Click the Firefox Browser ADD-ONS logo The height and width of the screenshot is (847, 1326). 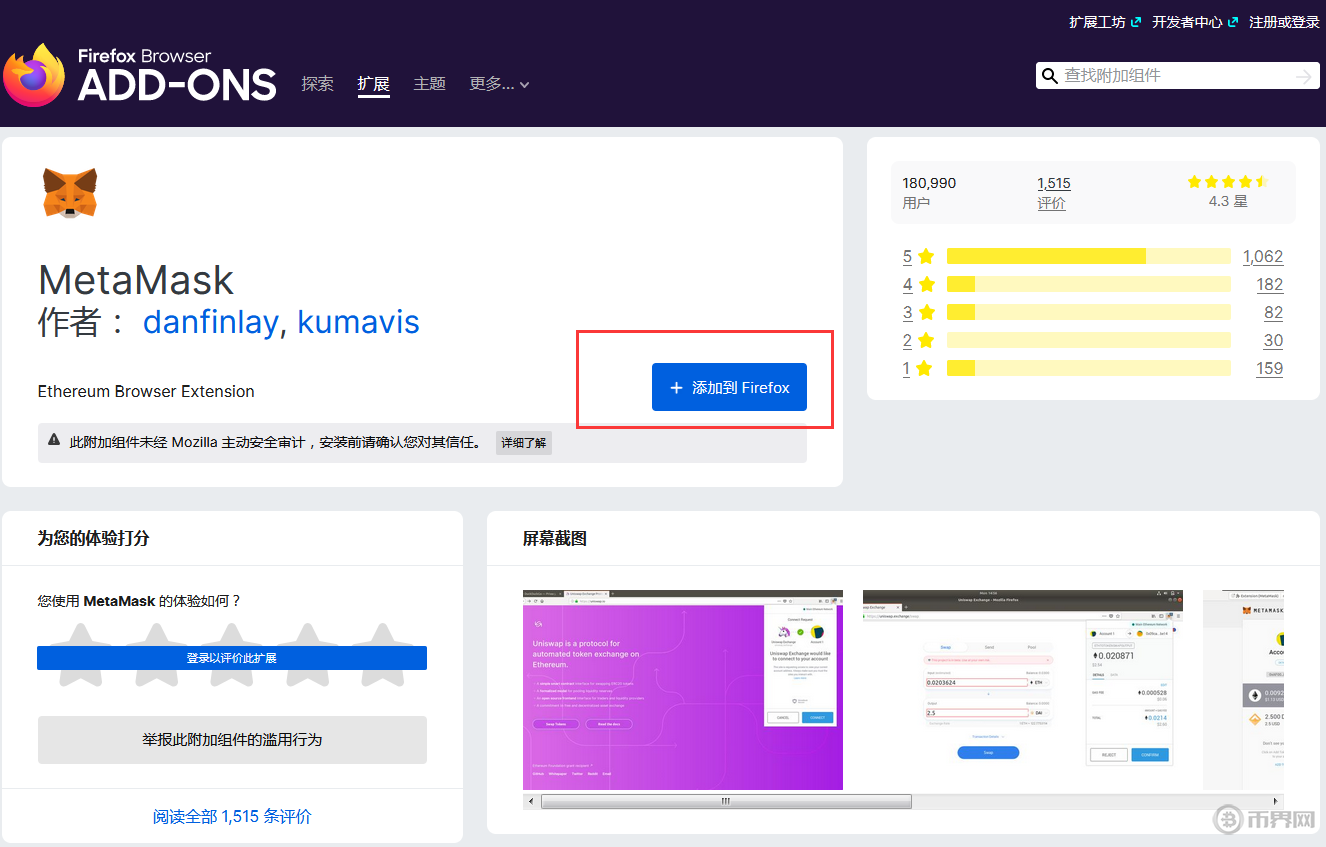click(140, 74)
